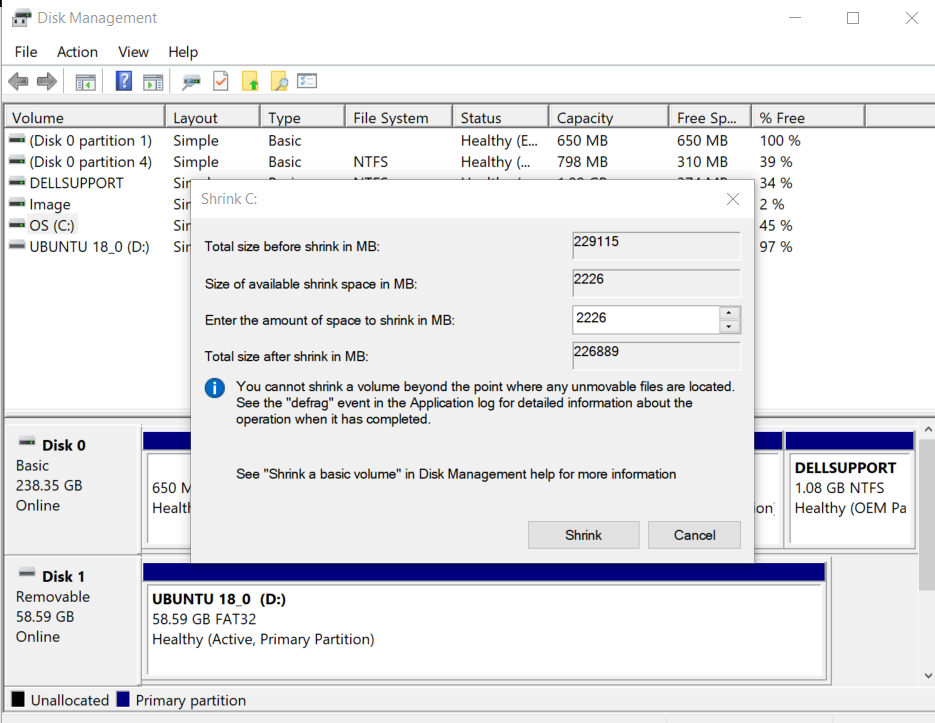This screenshot has width=935, height=723.
Task: Click the blue info icon in dialog
Action: 215,388
